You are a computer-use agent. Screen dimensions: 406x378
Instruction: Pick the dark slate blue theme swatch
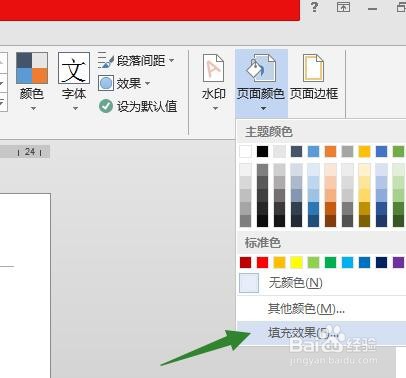[296, 151]
